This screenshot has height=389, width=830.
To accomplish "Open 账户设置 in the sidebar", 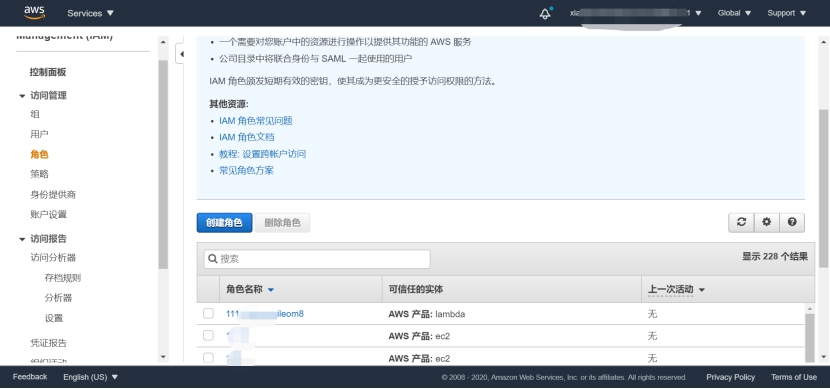I will click(x=49, y=214).
